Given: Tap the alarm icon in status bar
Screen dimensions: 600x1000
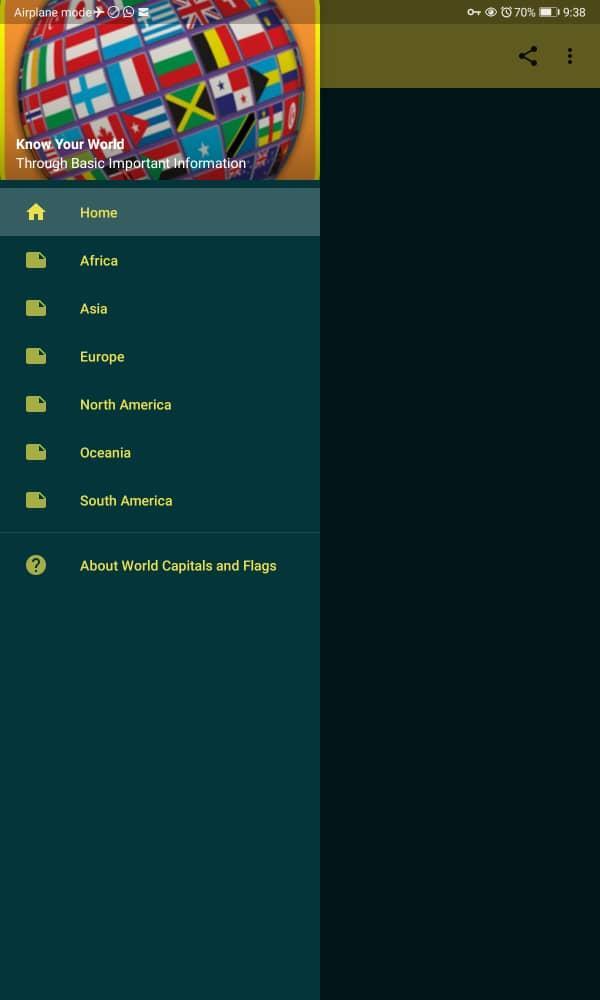Looking at the screenshot, I should (506, 12).
